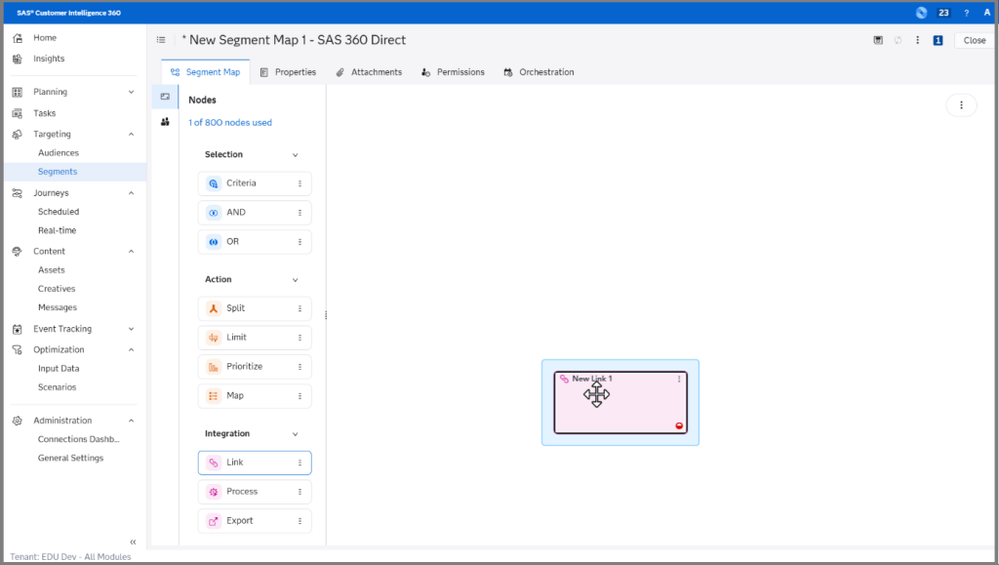Click the Content icon in sidebar
Screen dimensions: 999x565
[17, 252]
